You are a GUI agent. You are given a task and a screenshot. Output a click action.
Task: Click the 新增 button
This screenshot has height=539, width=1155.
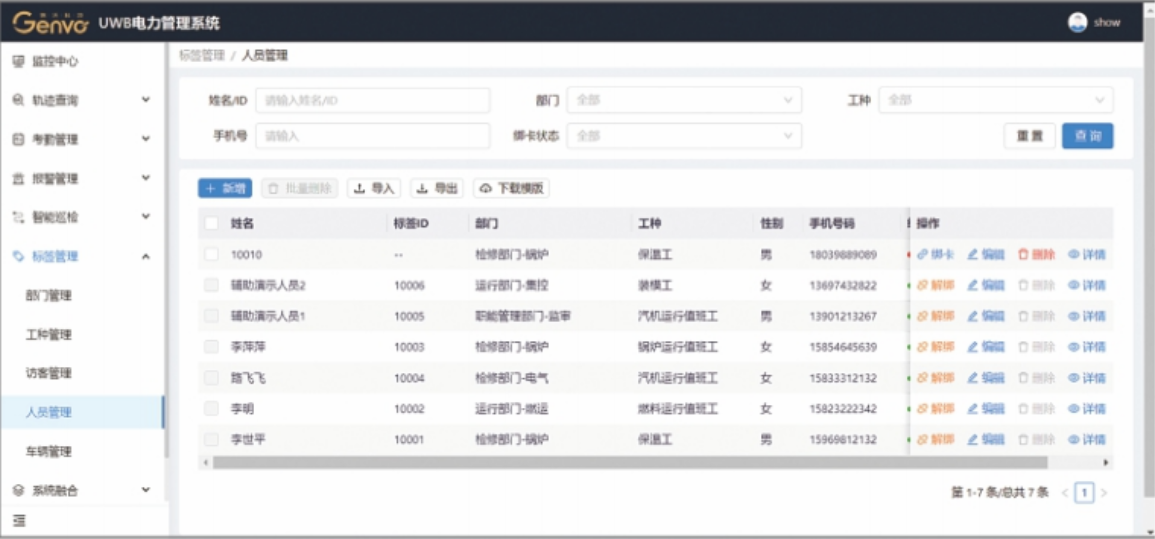coord(225,189)
